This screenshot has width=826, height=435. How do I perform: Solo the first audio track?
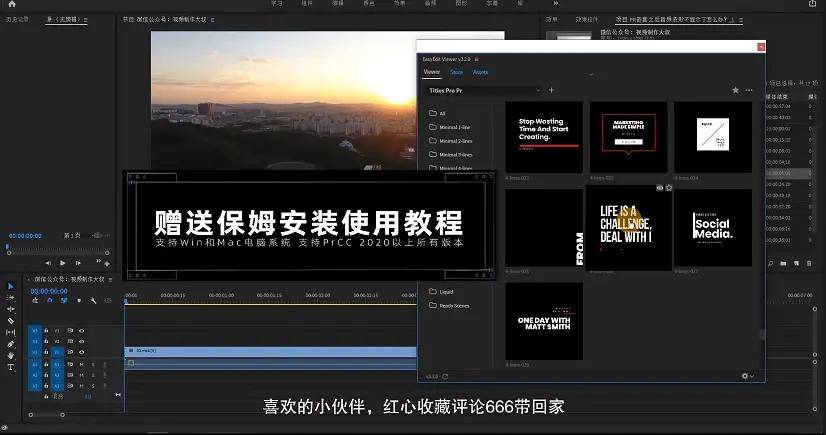click(x=93, y=364)
